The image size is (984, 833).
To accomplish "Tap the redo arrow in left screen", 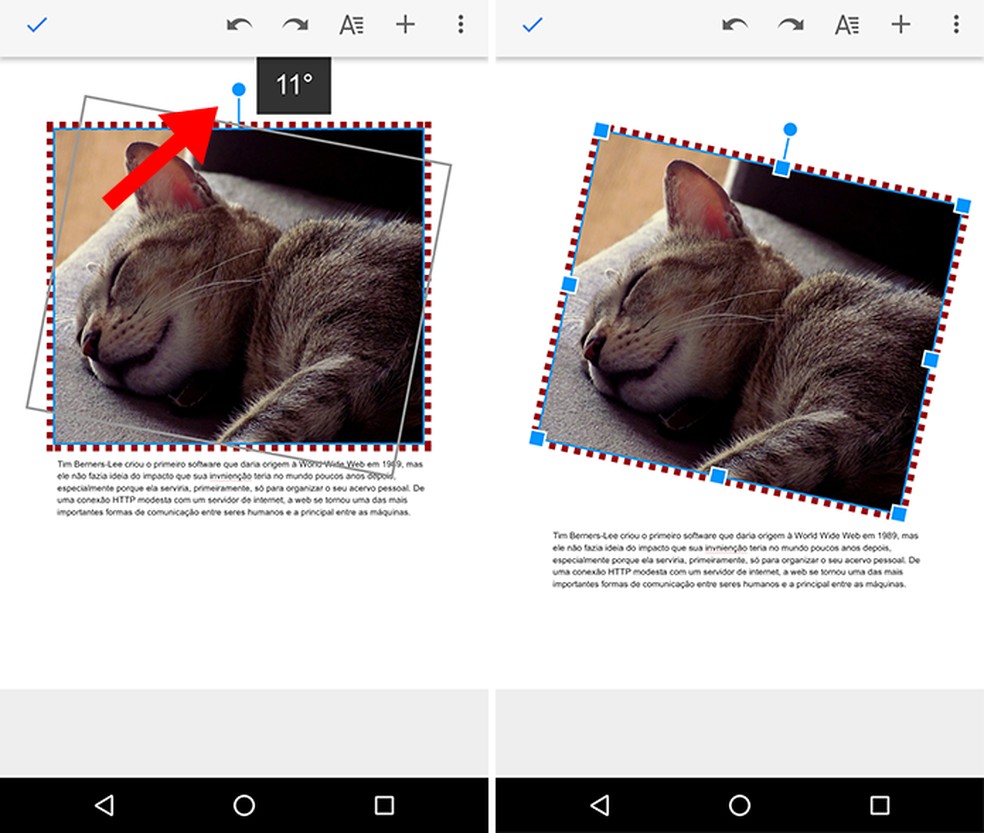I will [296, 25].
